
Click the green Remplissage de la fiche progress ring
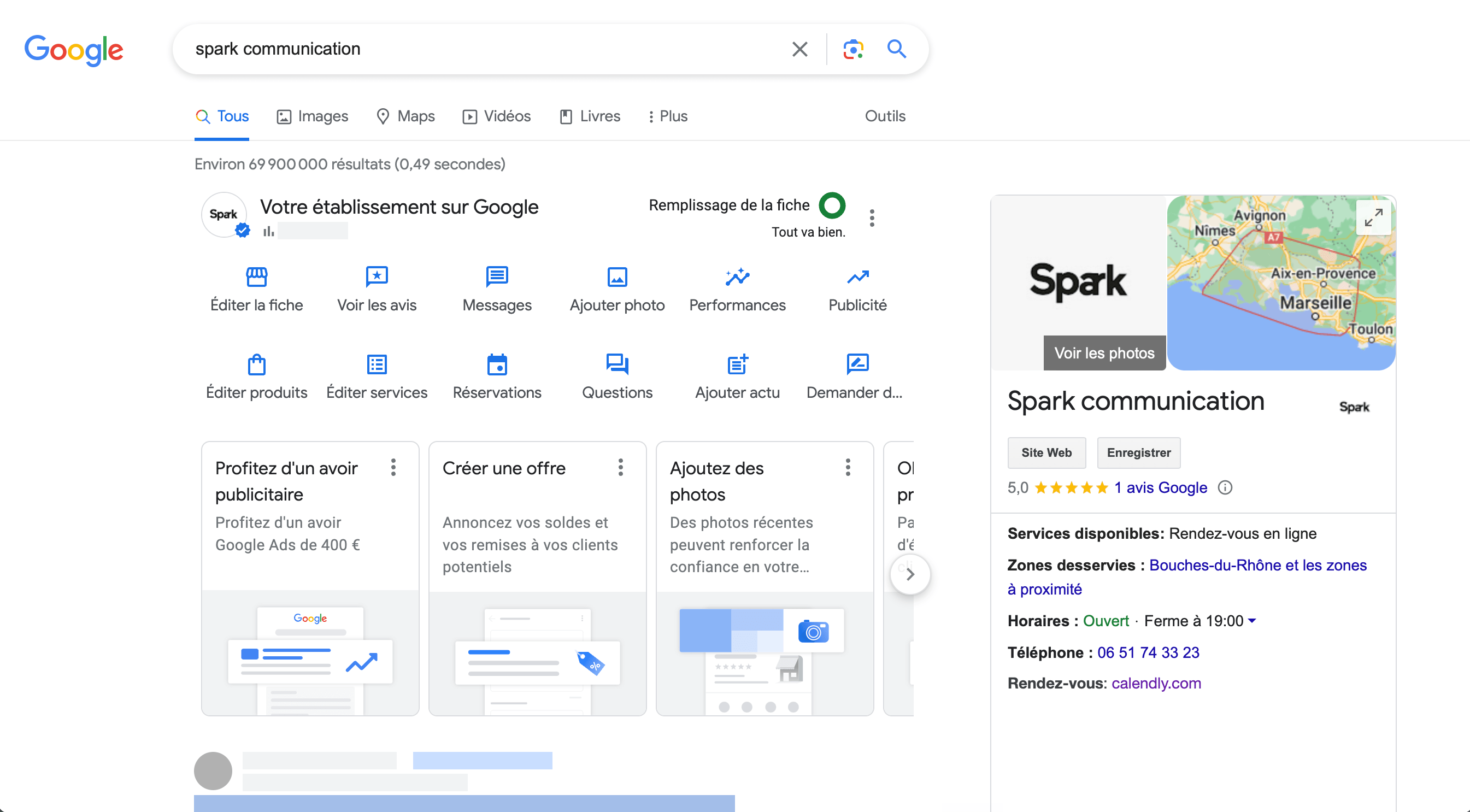coord(832,205)
